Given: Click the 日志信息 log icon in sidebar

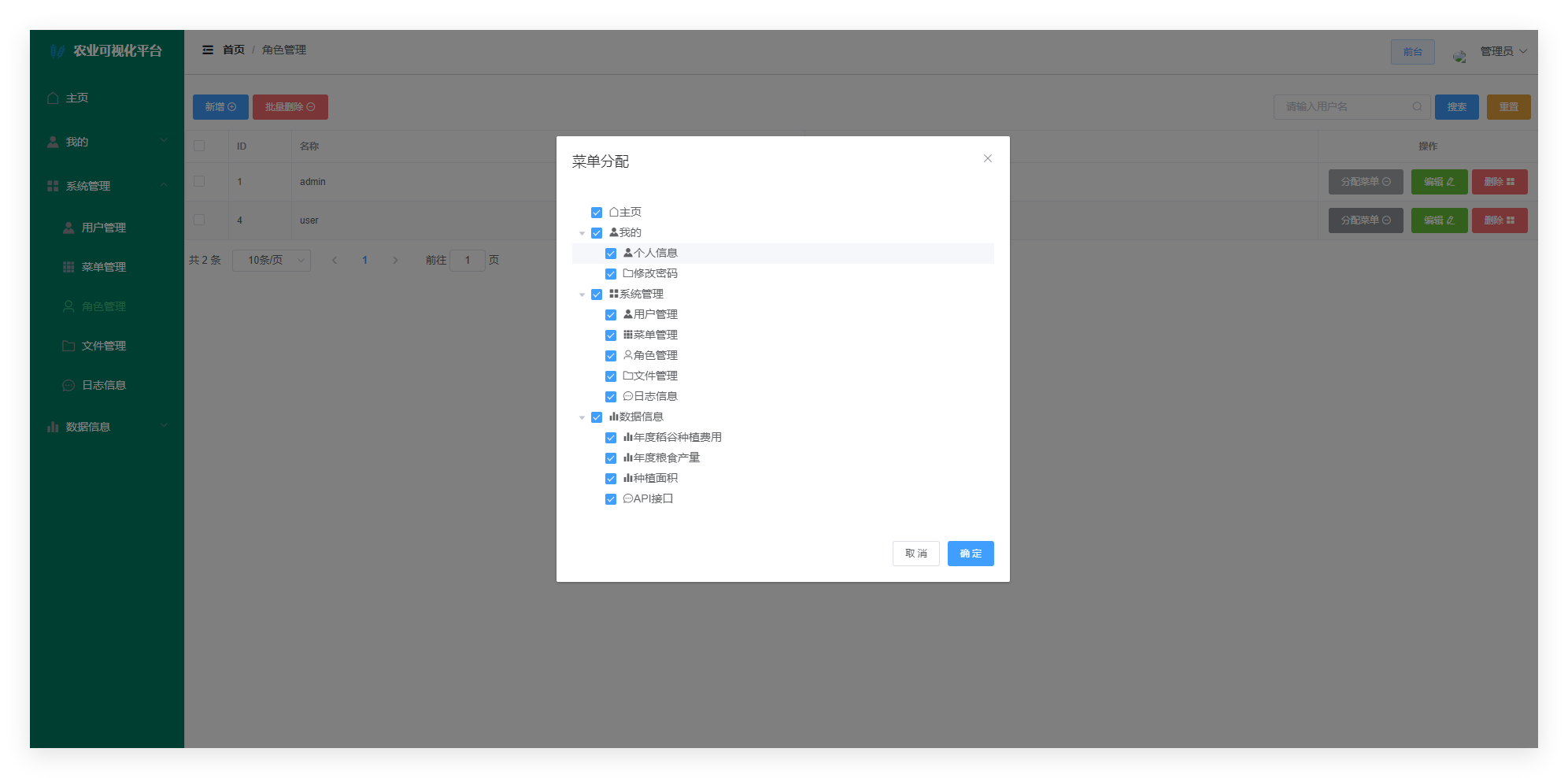Looking at the screenshot, I should (x=68, y=384).
